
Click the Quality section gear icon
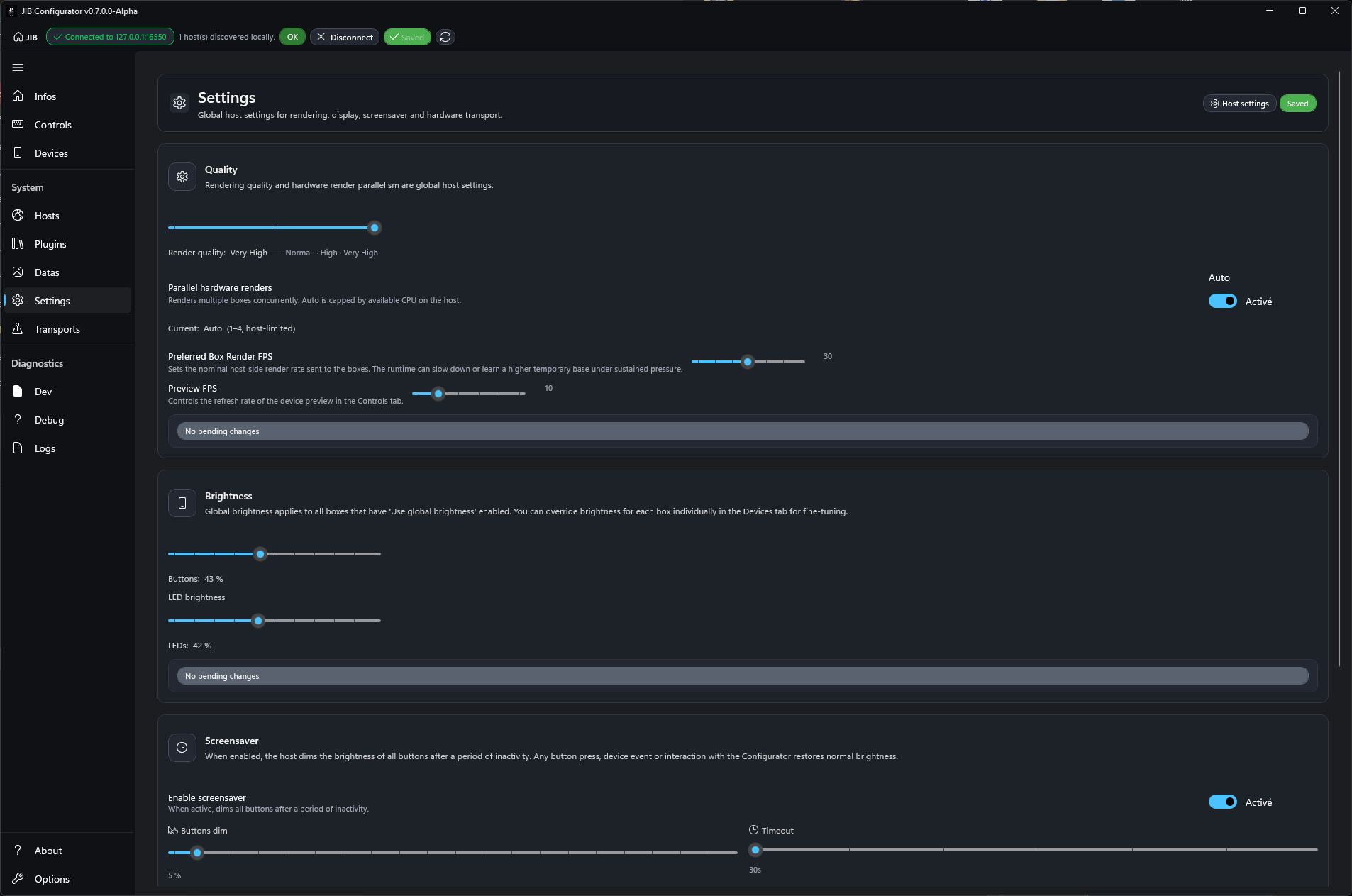(182, 177)
